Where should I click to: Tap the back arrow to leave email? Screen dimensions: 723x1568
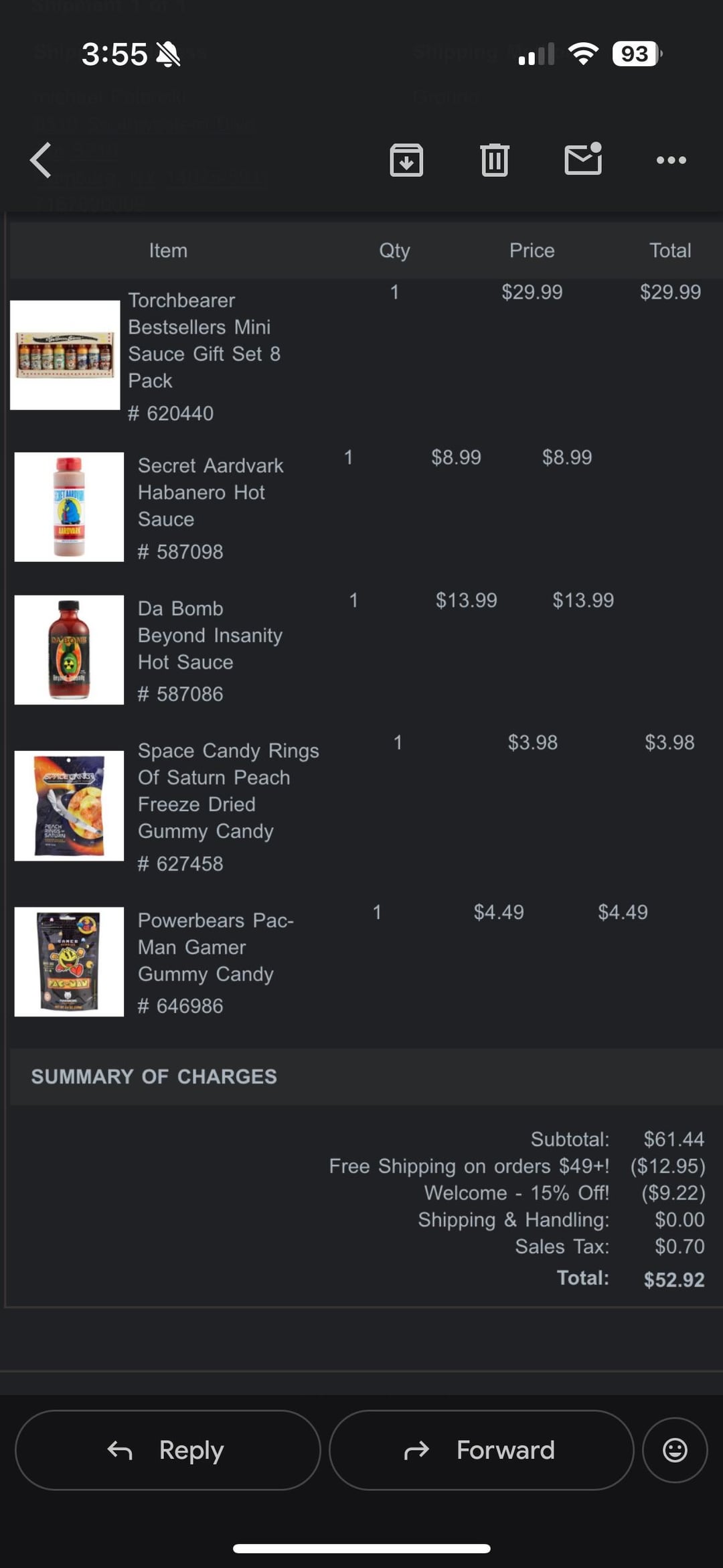pyautogui.click(x=42, y=160)
